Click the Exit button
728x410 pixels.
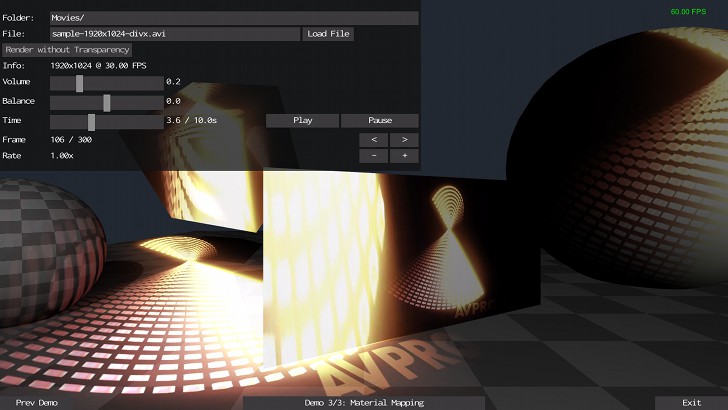coord(691,403)
